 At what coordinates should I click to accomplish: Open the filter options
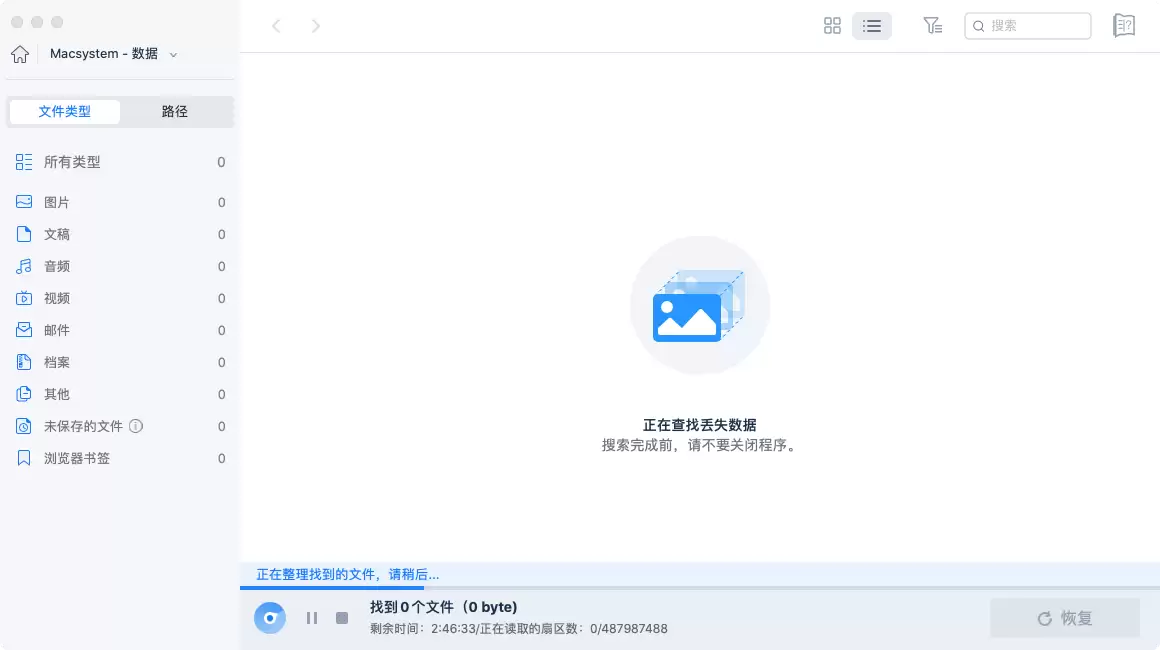coord(933,26)
